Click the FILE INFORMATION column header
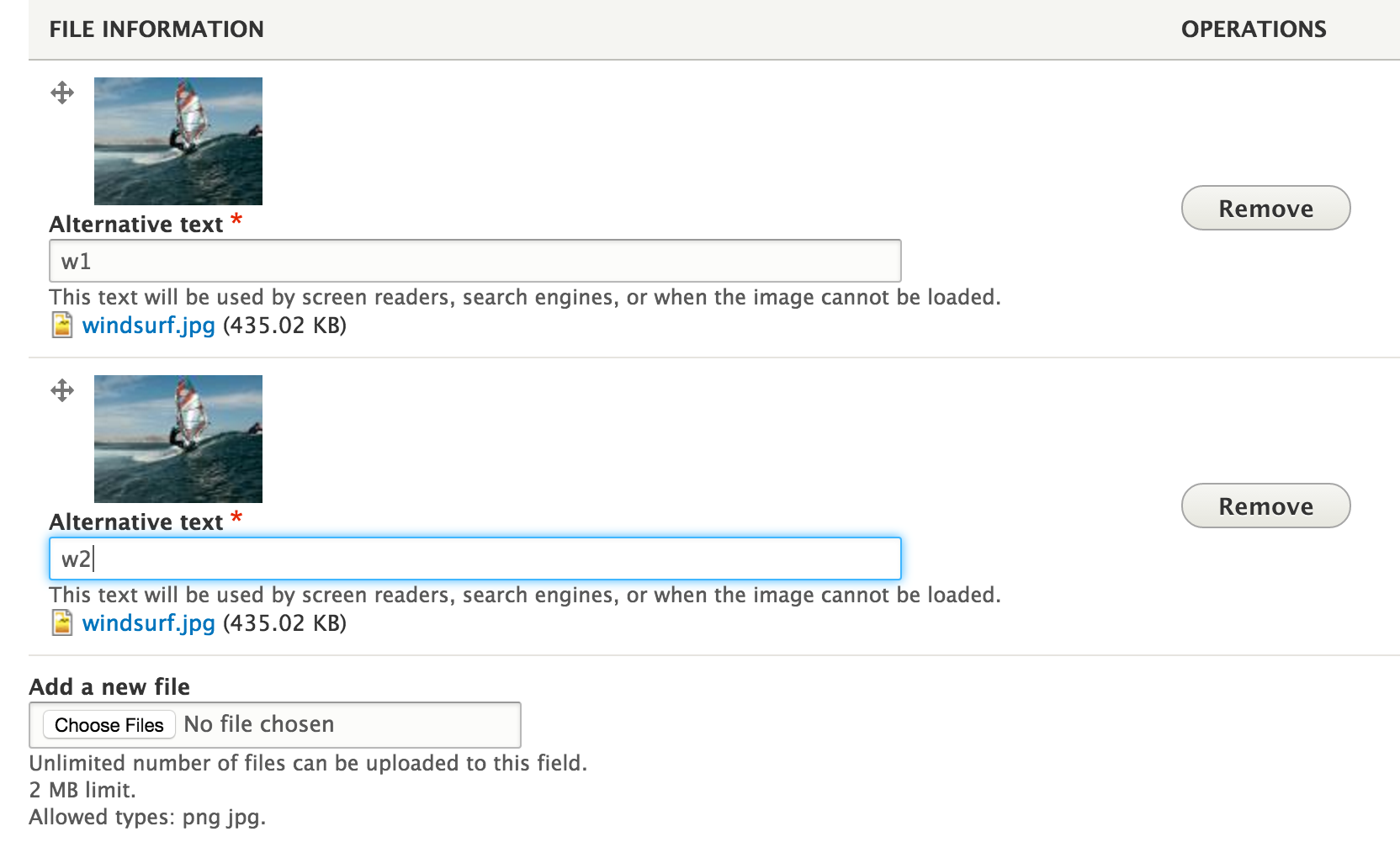 pos(156,29)
